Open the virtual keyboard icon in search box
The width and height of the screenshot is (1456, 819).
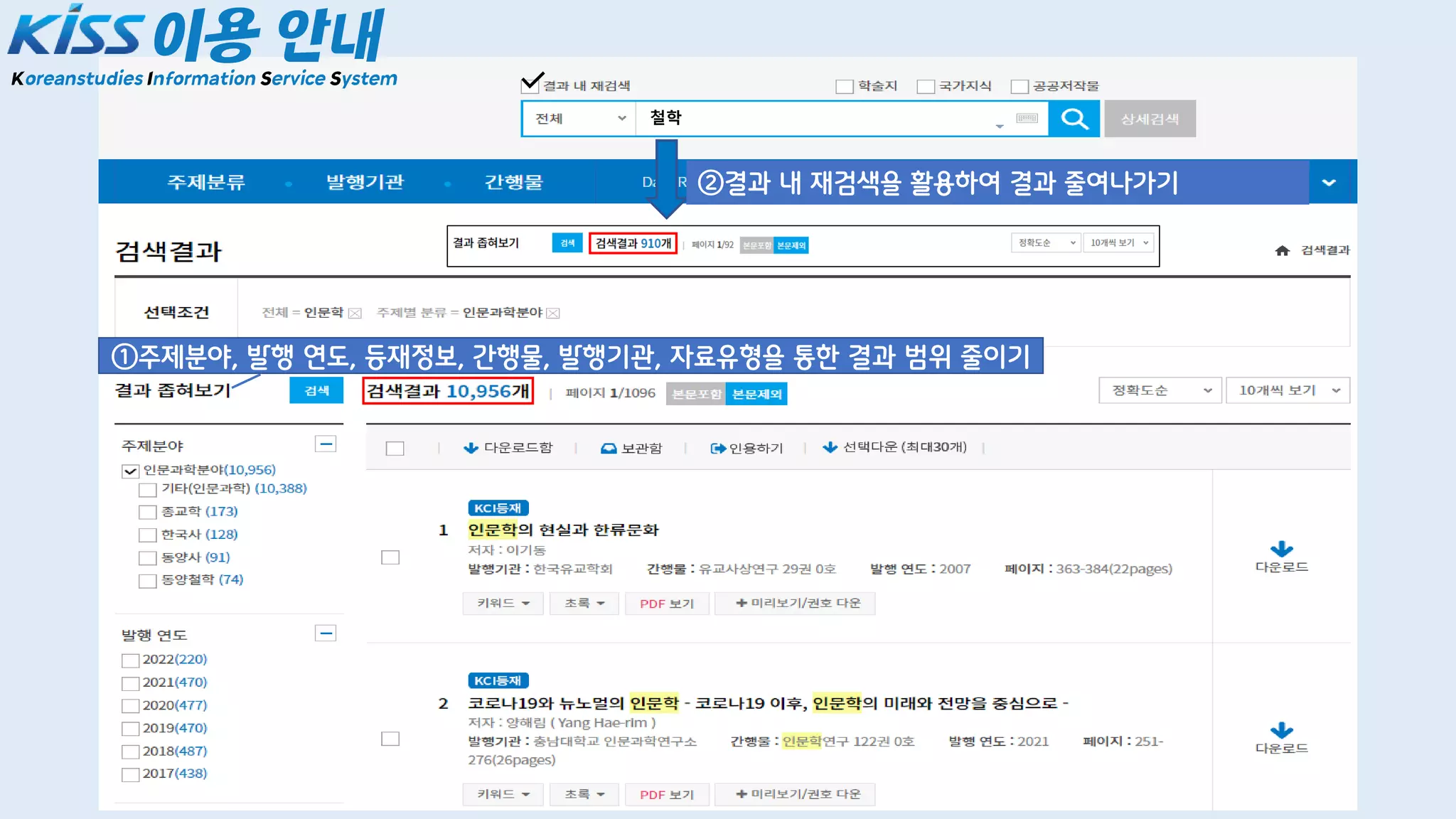pyautogui.click(x=1027, y=118)
